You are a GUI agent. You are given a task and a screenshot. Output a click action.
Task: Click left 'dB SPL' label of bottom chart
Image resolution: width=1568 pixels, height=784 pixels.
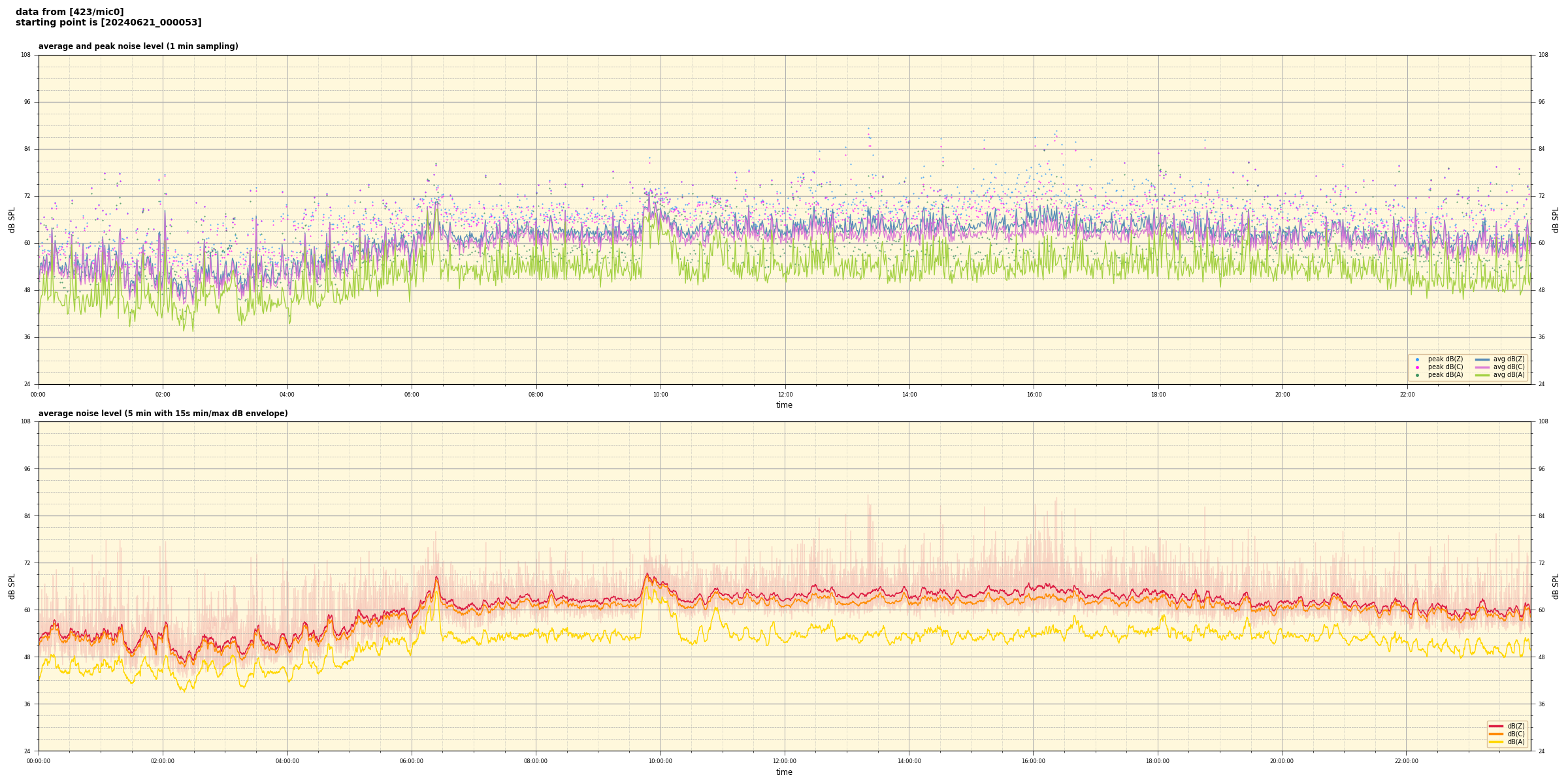click(12, 586)
